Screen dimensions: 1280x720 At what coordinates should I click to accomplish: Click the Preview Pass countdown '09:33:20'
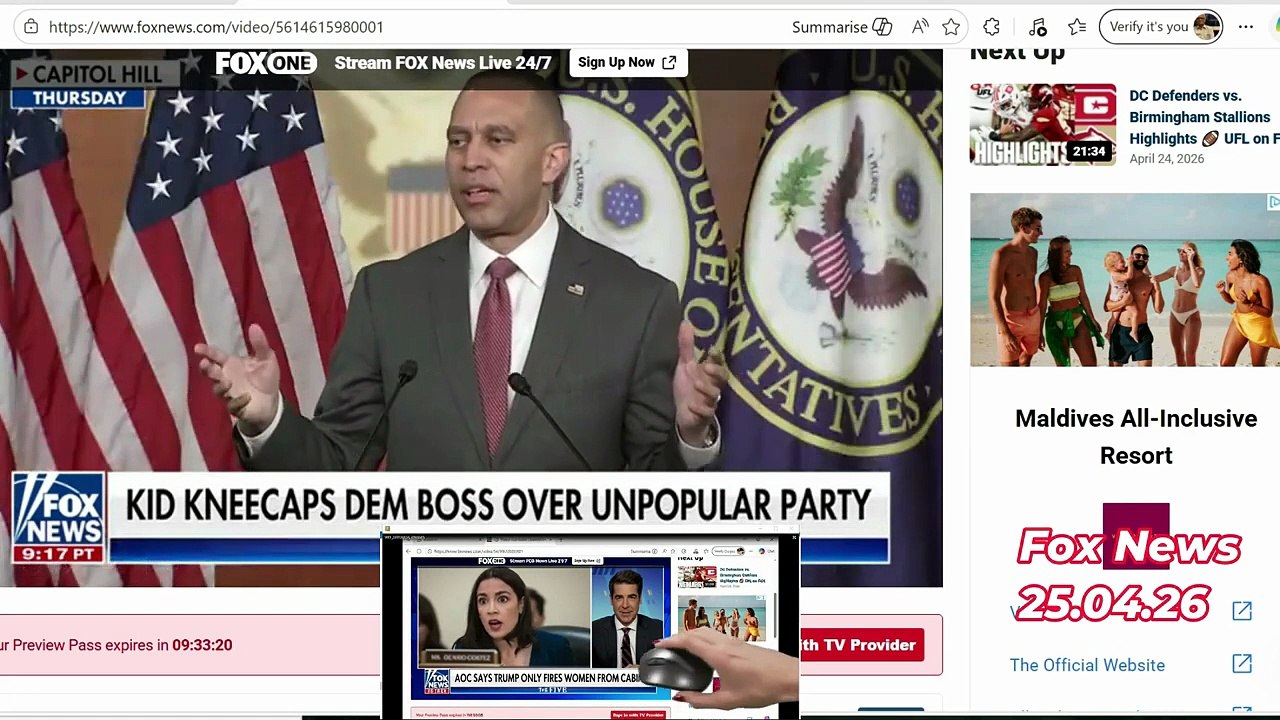[202, 645]
